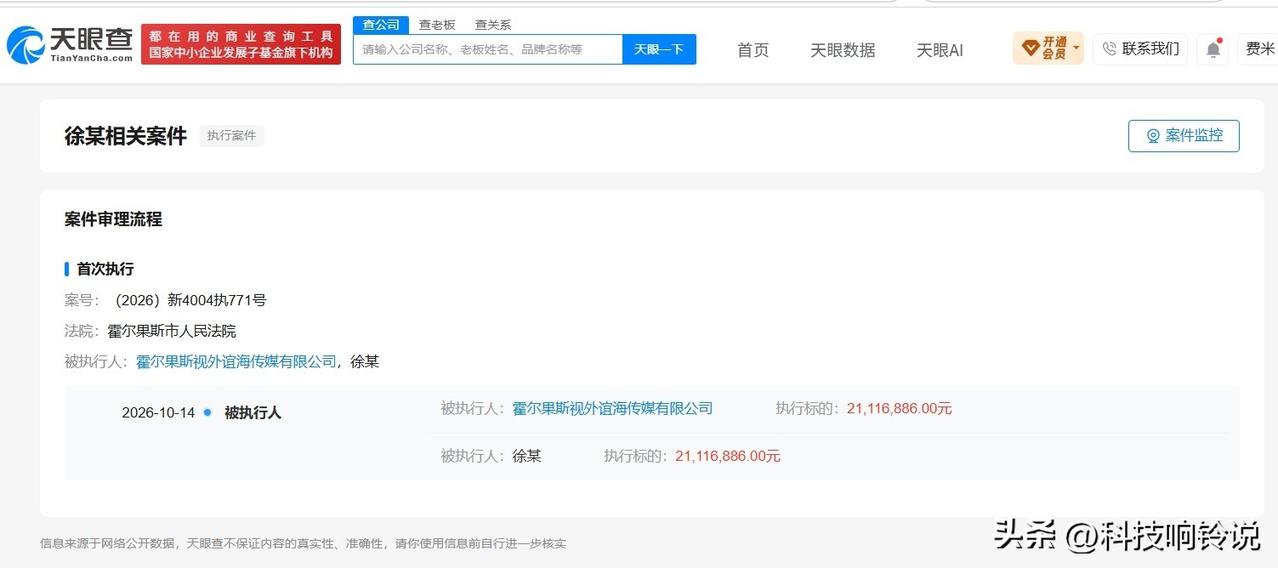
Task: Click the company's 执行标的 amount 21,116,886.00元
Action: point(899,408)
